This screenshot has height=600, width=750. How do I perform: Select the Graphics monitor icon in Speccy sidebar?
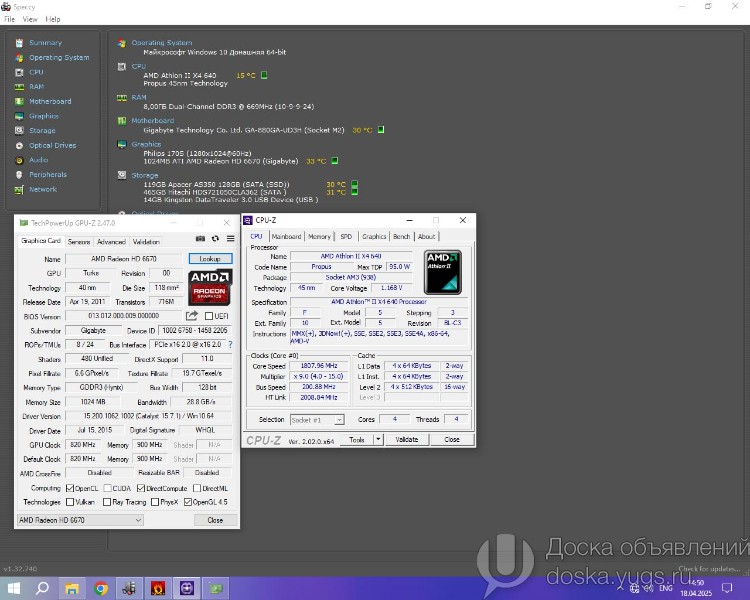[x=19, y=116]
